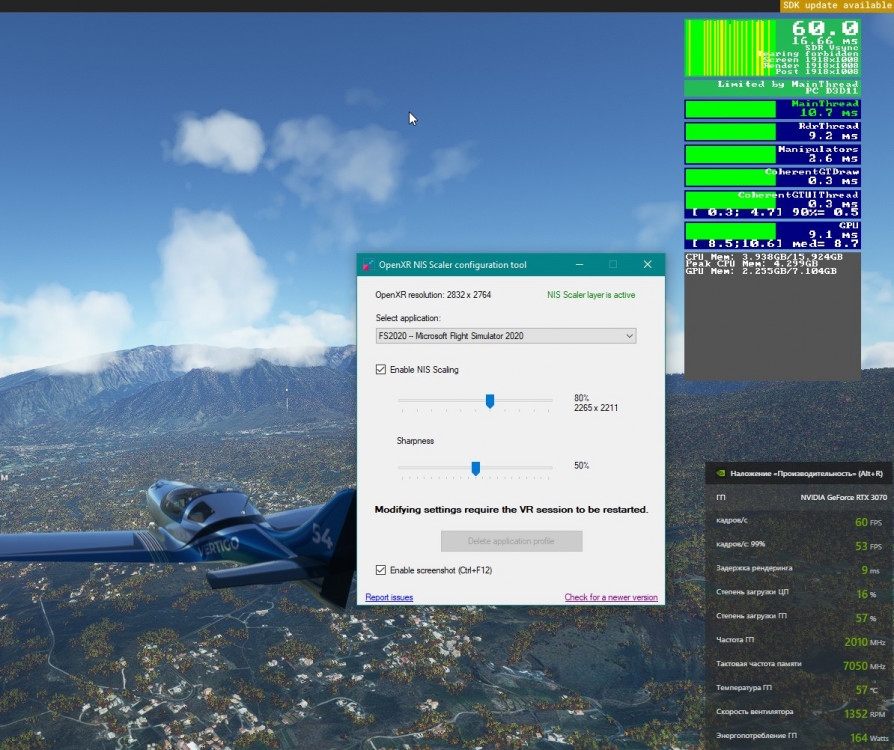The width and height of the screenshot is (894, 750).
Task: Minimize the NIS Scaler configuration window
Action: coord(579,265)
